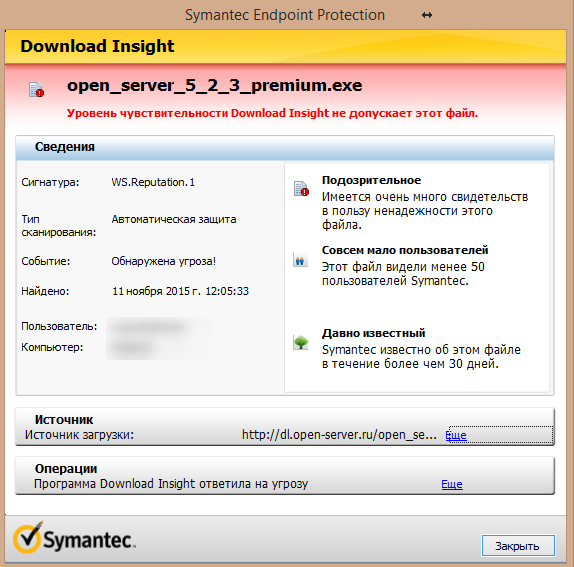Click the Обнаружена угроза! event value

(164, 261)
